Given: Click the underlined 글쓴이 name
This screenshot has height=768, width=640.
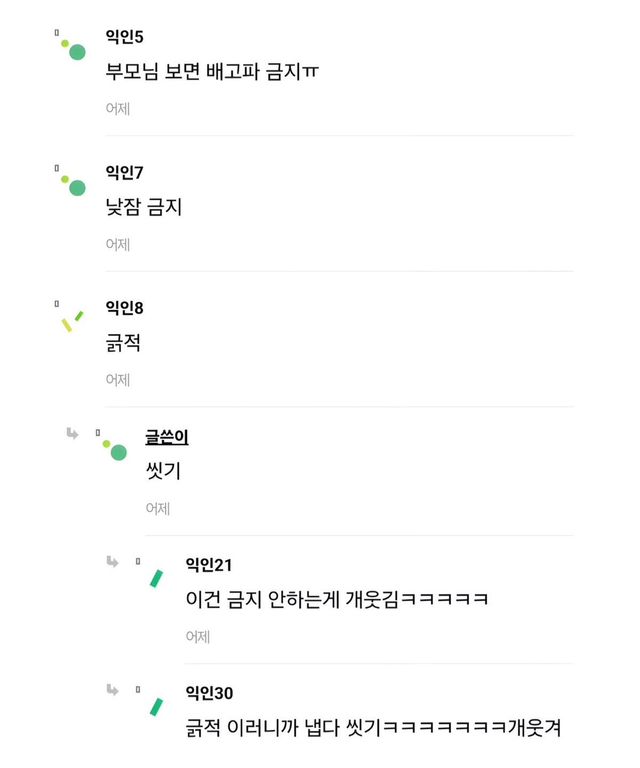Looking at the screenshot, I should [x=167, y=437].
